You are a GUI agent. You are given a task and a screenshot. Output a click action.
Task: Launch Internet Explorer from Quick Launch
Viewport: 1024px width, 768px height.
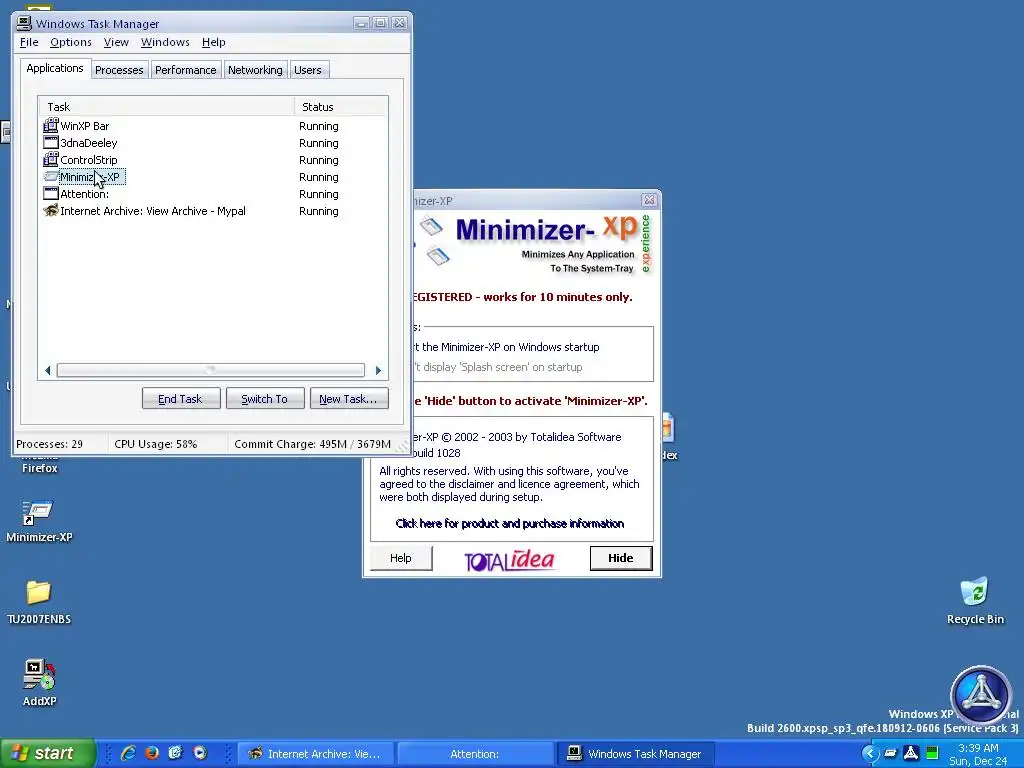[128, 753]
